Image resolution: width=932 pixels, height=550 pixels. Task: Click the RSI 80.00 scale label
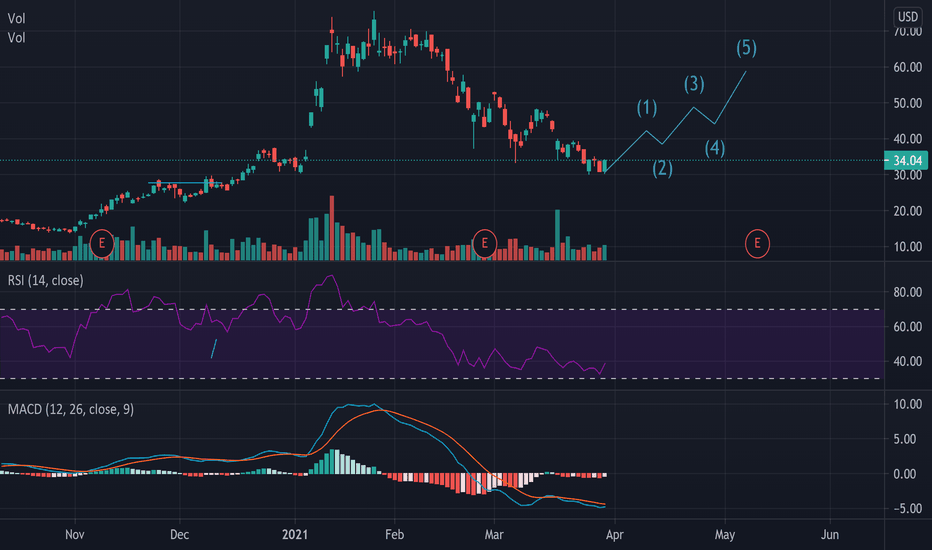tap(908, 291)
